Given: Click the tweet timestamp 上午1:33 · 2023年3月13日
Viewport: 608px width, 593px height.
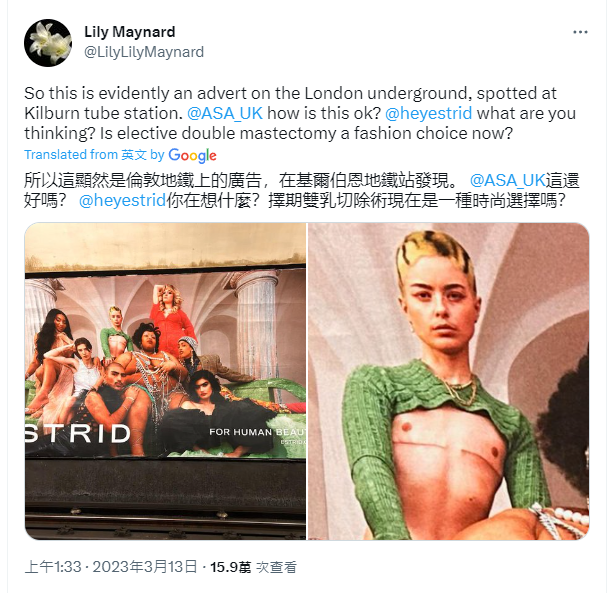Looking at the screenshot, I should pos(111,567).
